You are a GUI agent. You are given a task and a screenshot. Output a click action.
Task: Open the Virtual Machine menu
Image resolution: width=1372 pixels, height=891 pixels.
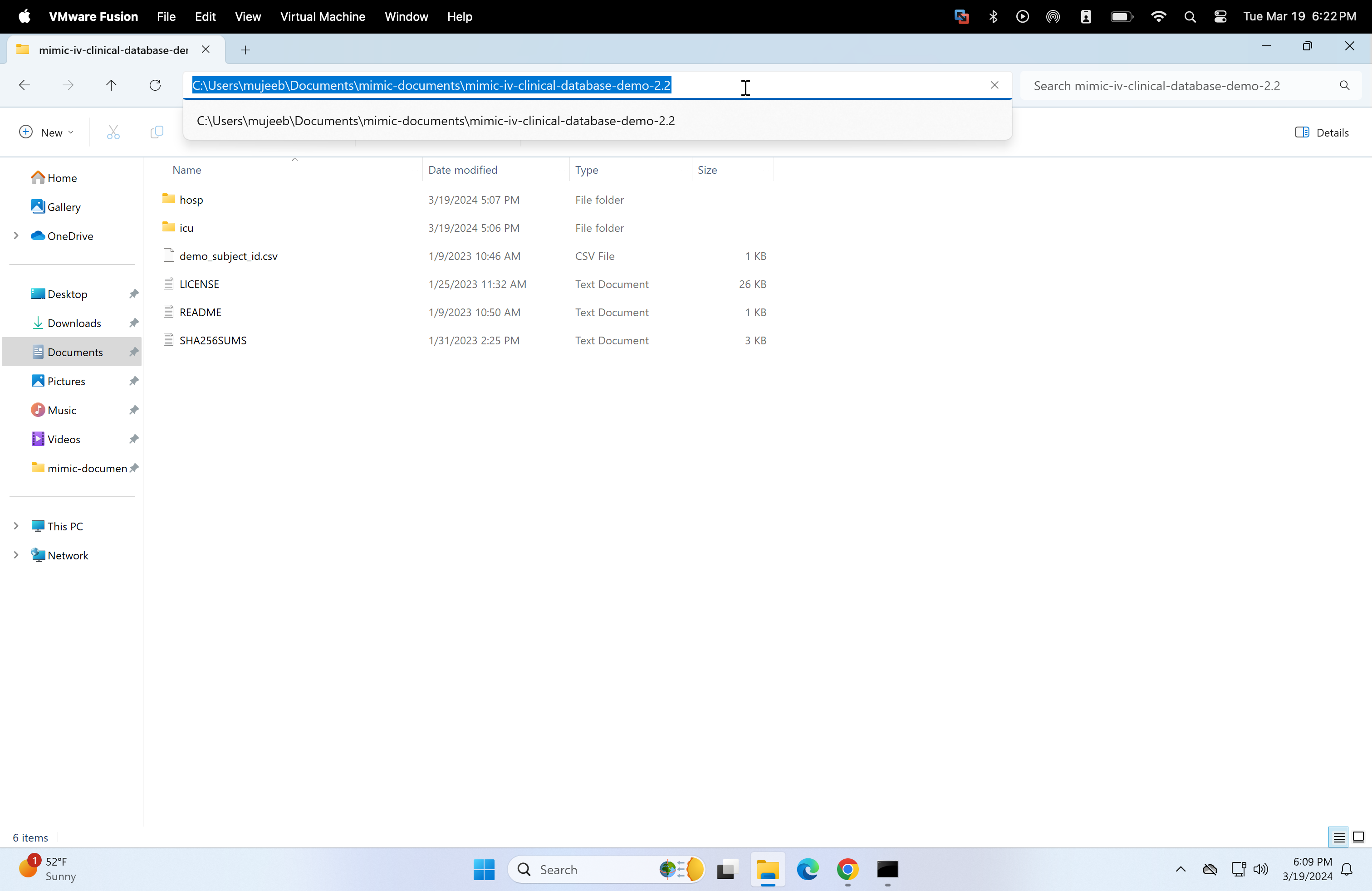pos(322,17)
